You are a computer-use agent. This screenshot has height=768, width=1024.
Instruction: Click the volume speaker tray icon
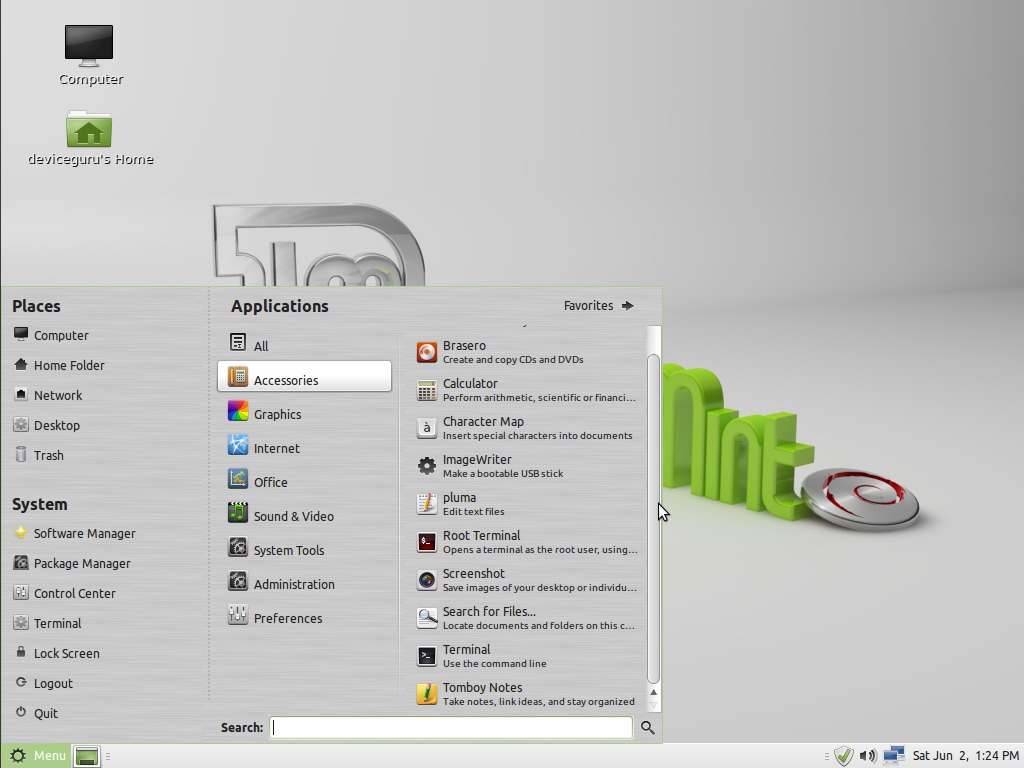867,756
